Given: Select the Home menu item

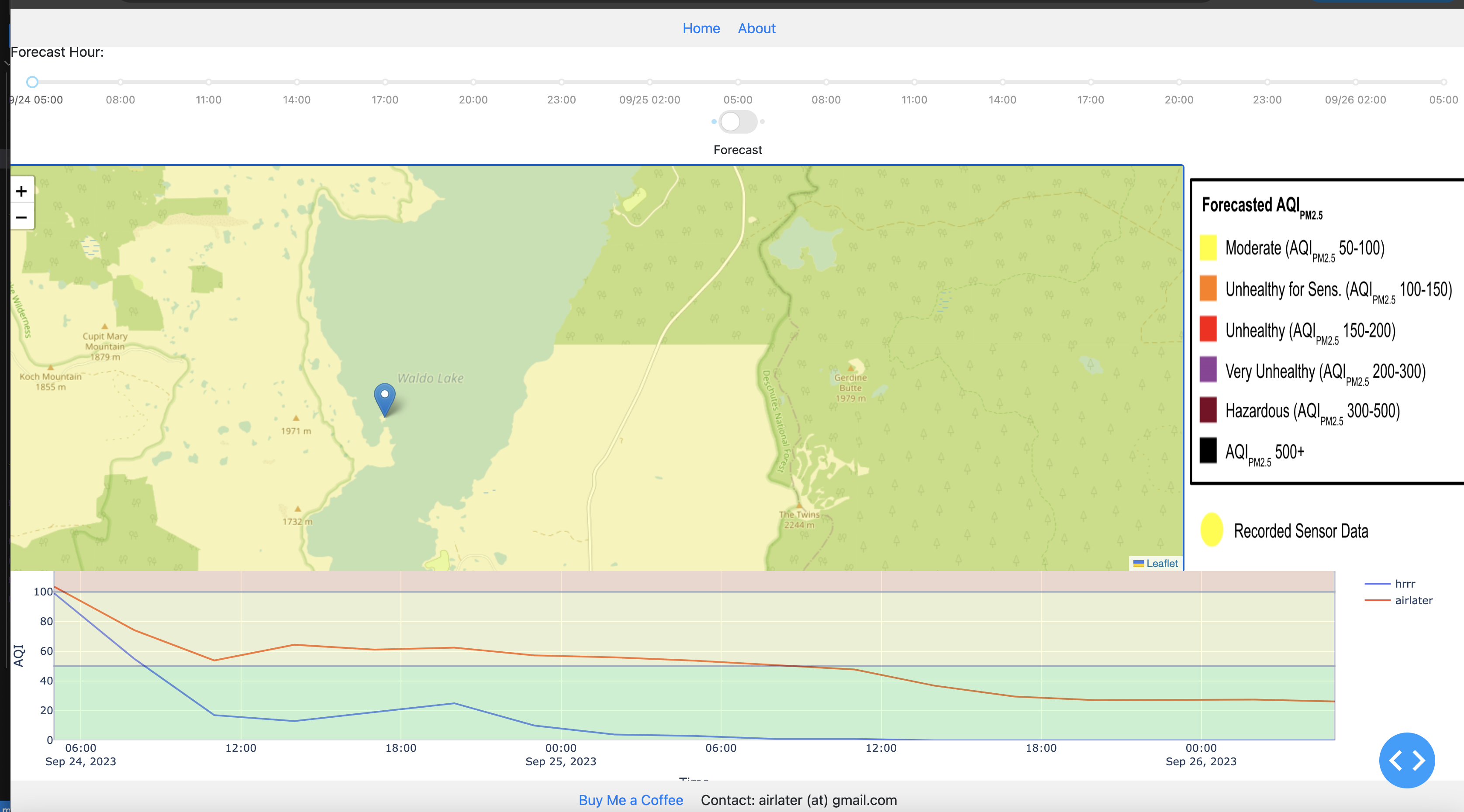Looking at the screenshot, I should coord(701,28).
